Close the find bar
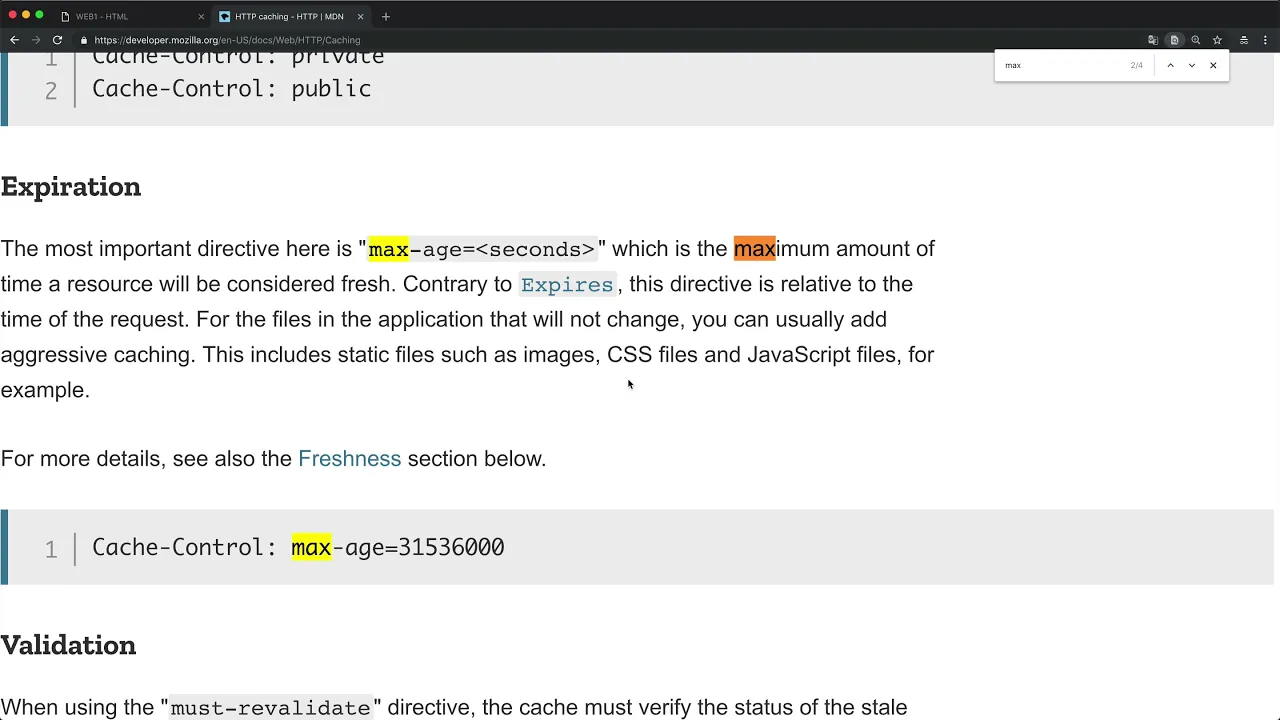The image size is (1280, 720). [1213, 65]
